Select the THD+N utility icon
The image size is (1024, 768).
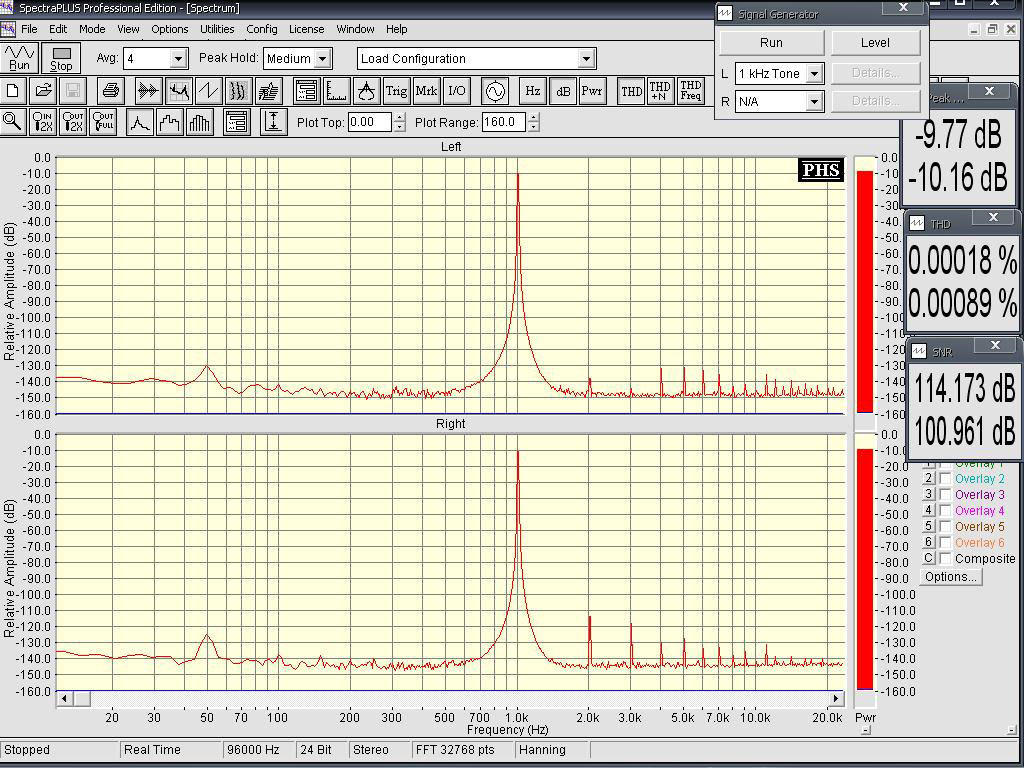(x=660, y=91)
